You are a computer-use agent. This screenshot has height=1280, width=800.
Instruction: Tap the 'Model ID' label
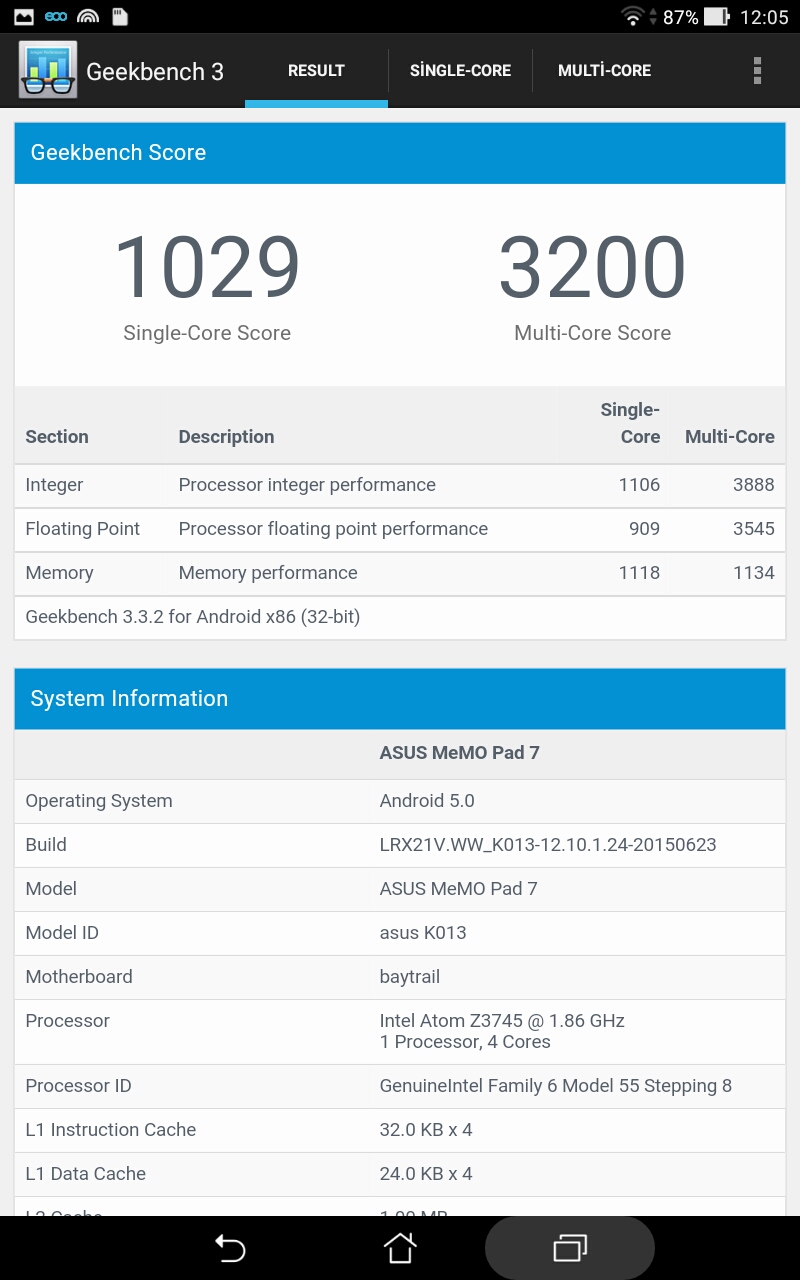click(62, 933)
